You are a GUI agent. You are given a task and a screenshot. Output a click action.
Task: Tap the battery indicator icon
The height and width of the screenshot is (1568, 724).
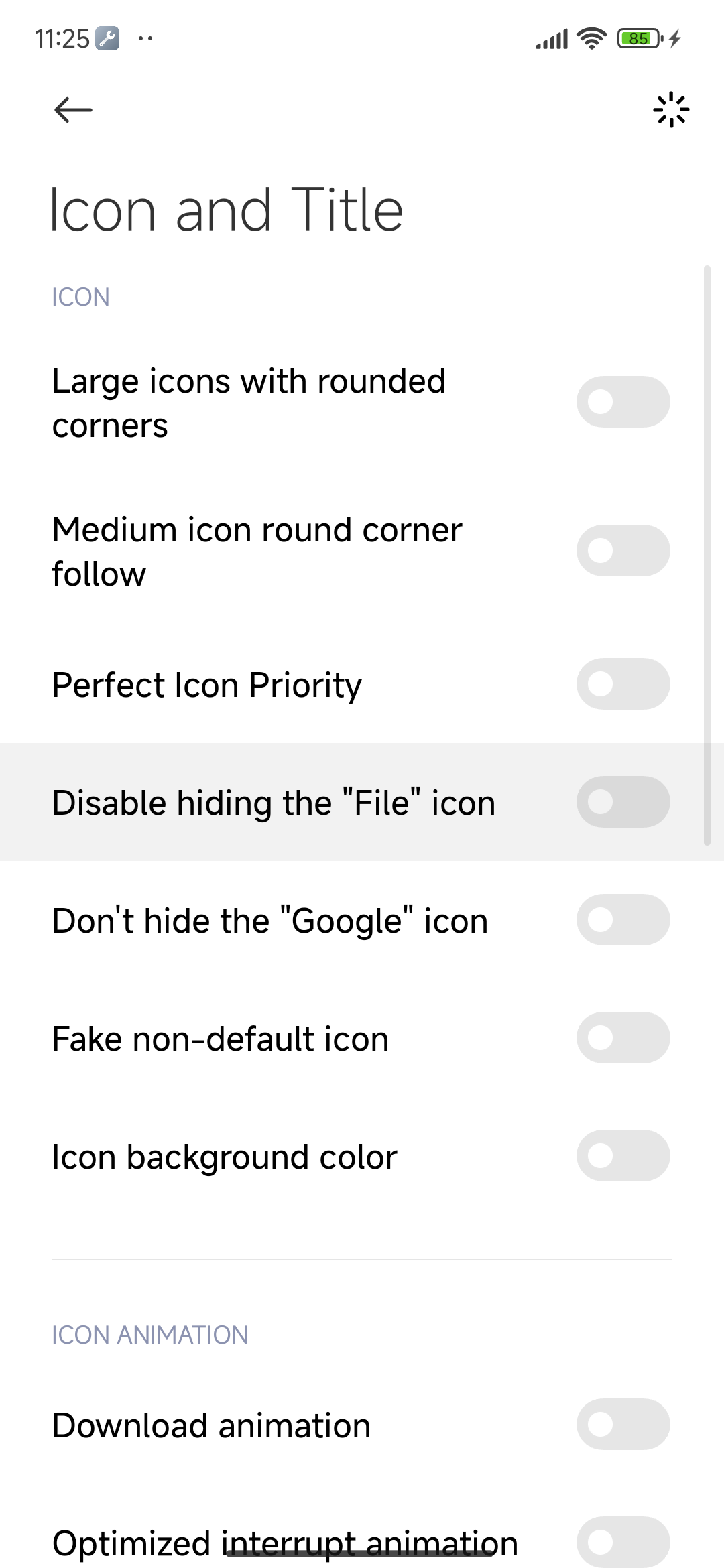tap(640, 38)
